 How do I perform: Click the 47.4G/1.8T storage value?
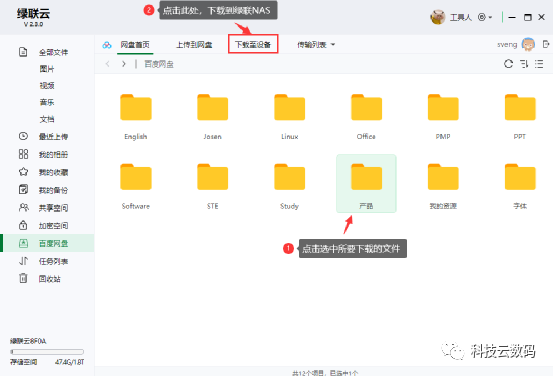(69, 362)
